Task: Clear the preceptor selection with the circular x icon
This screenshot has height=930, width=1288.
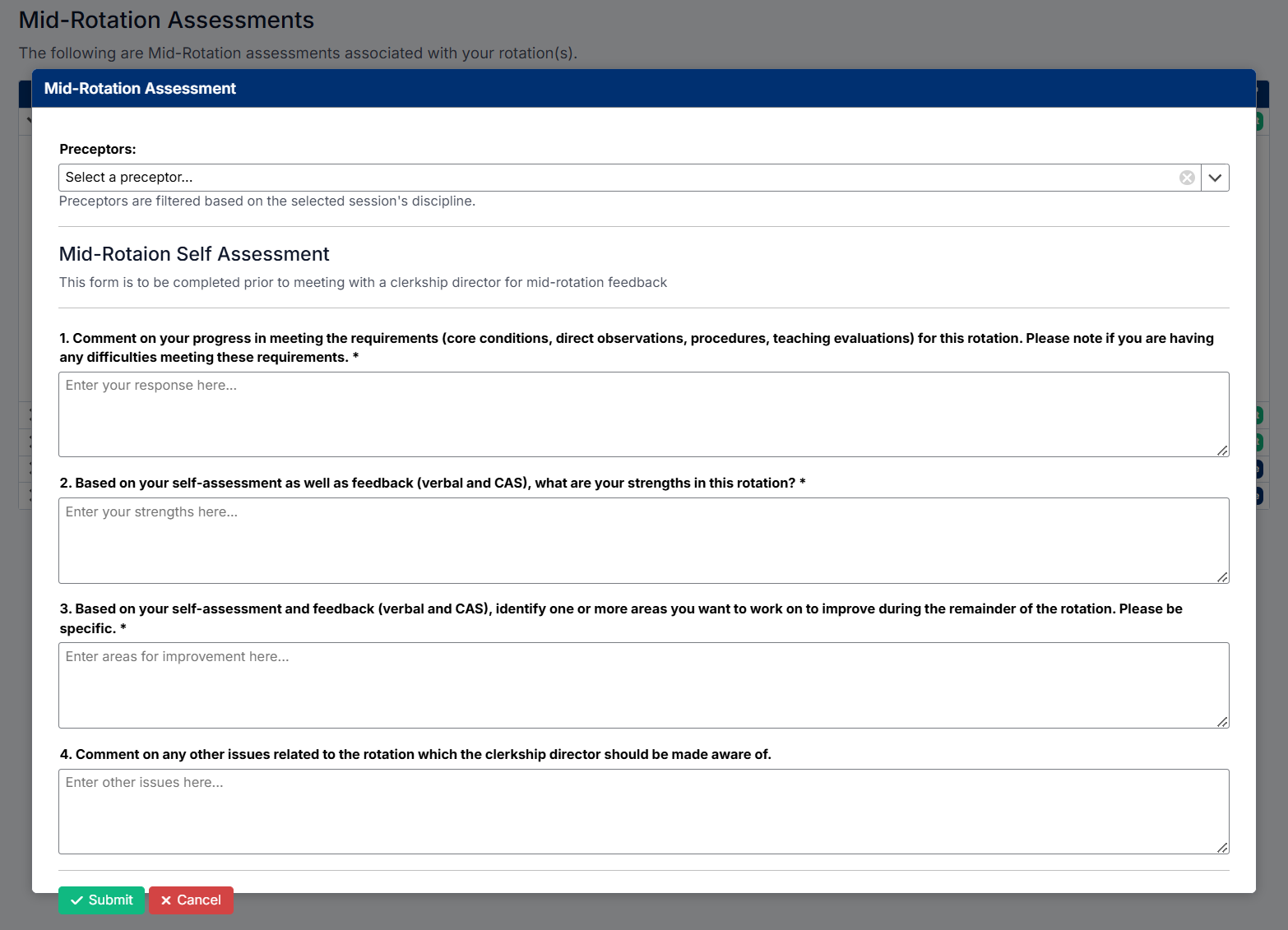Action: click(1187, 177)
